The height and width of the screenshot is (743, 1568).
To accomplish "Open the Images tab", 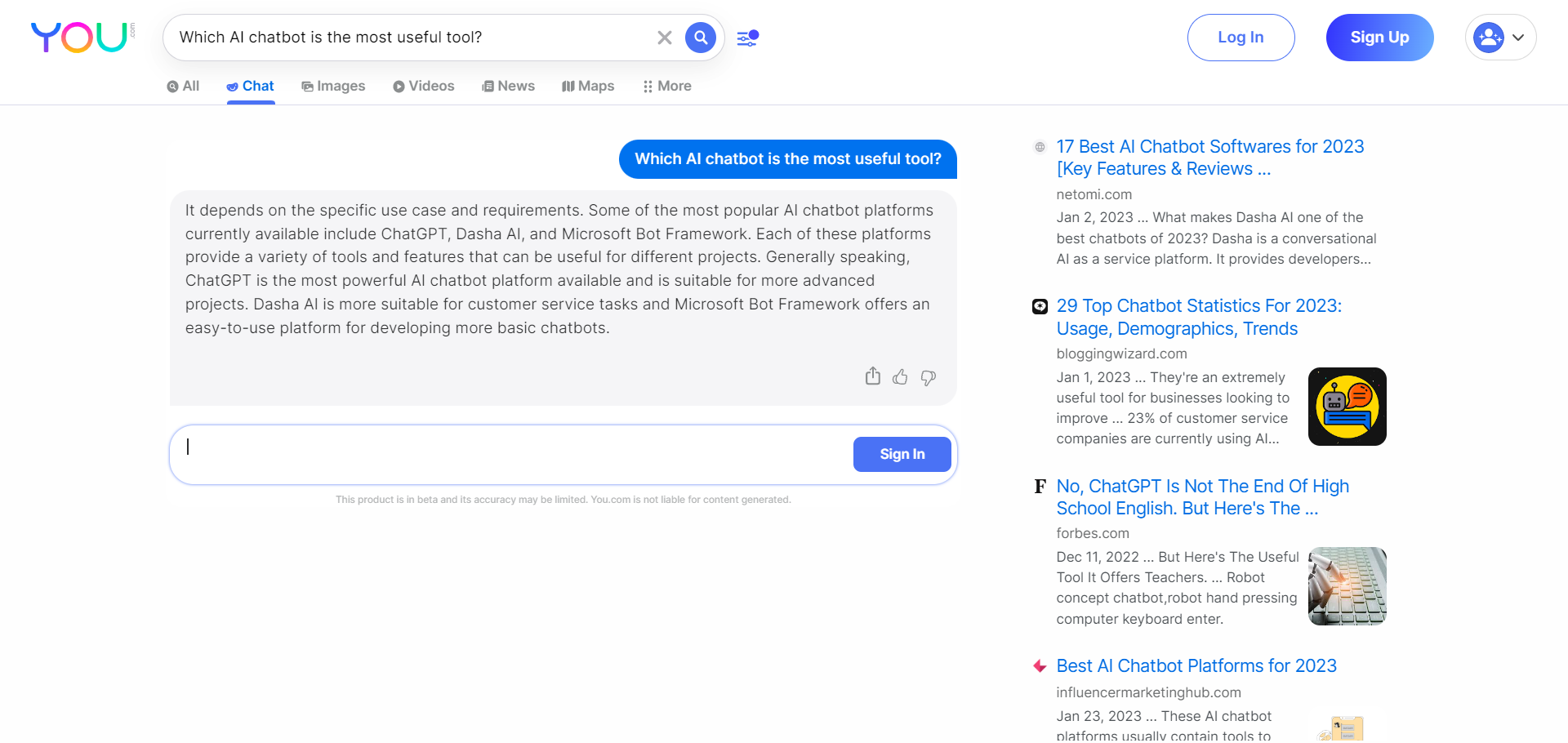I will pyautogui.click(x=333, y=87).
